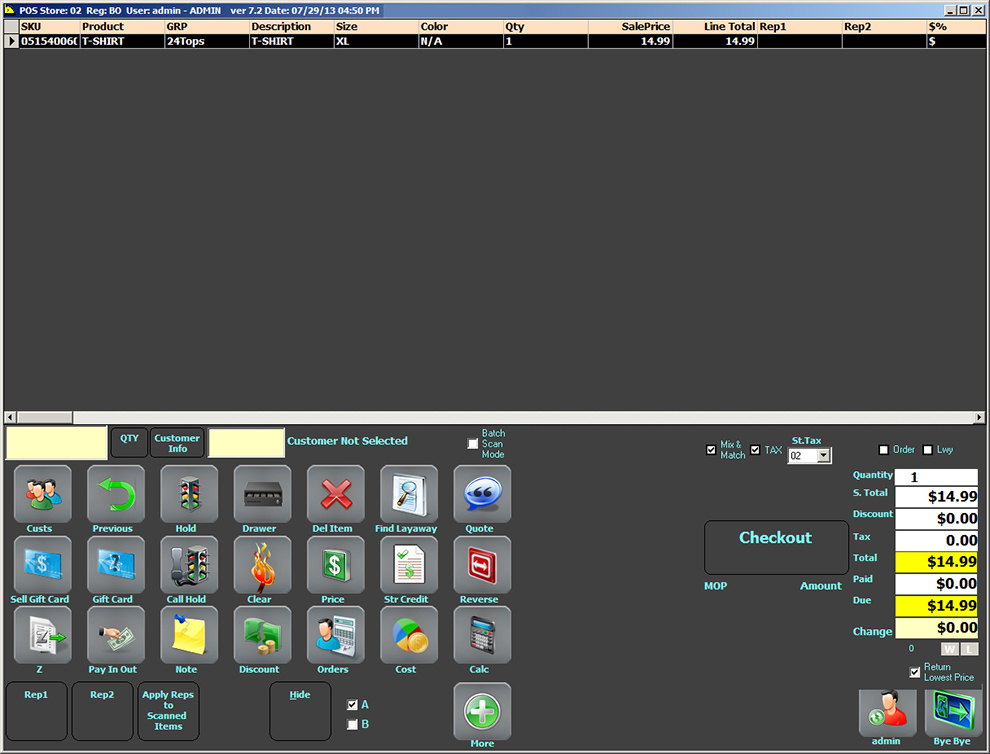Click the SKU entry input field
Image resolution: width=990 pixels, height=754 pixels.
click(x=56, y=443)
